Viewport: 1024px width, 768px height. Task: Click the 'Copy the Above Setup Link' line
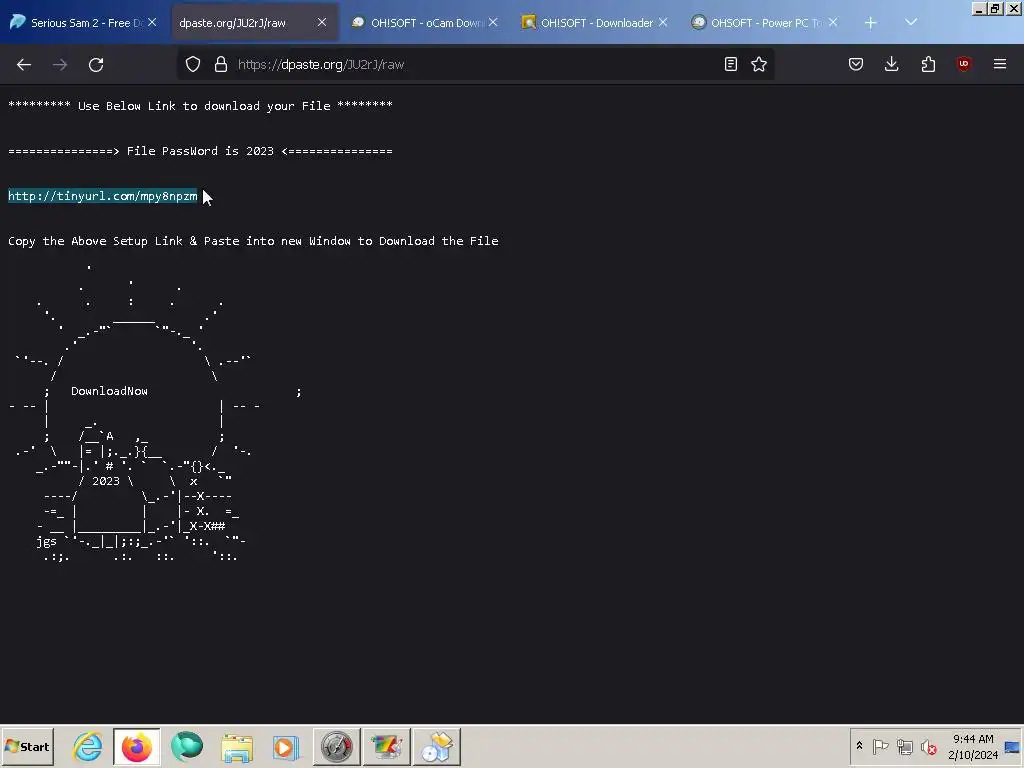(253, 241)
